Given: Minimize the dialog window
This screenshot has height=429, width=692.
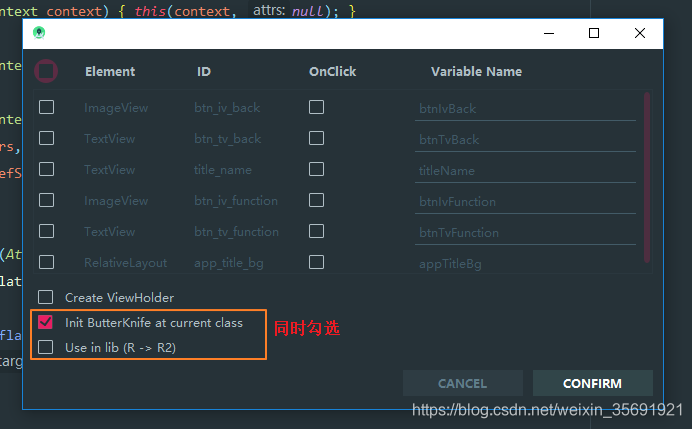Looking at the screenshot, I should click(549, 34).
